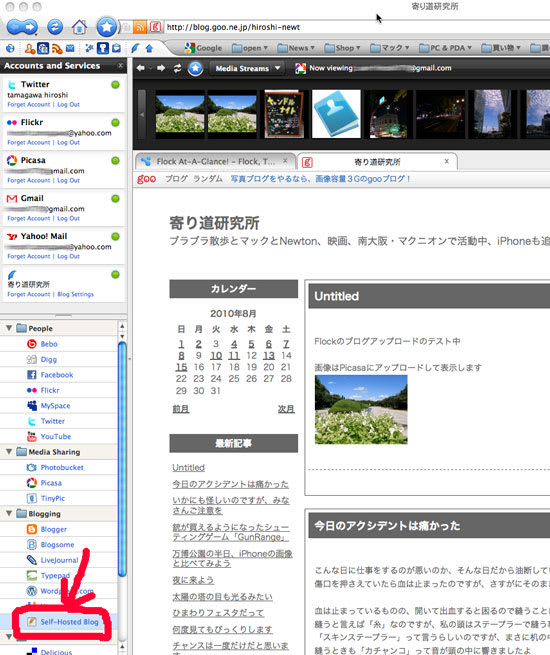The width and height of the screenshot is (550, 655).
Task: Click the media bar left scroll arrow
Action: click(x=142, y=114)
